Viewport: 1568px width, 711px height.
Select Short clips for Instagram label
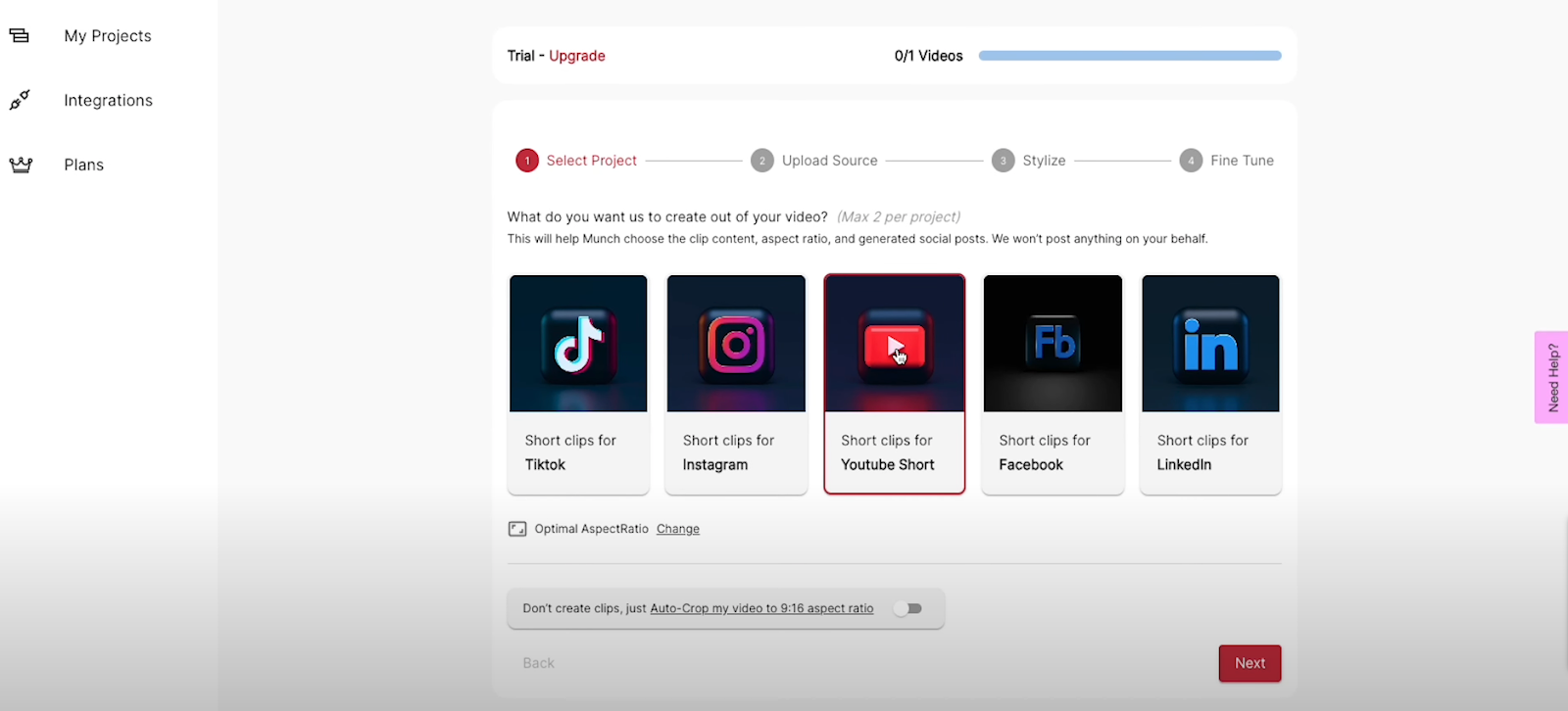click(x=728, y=452)
